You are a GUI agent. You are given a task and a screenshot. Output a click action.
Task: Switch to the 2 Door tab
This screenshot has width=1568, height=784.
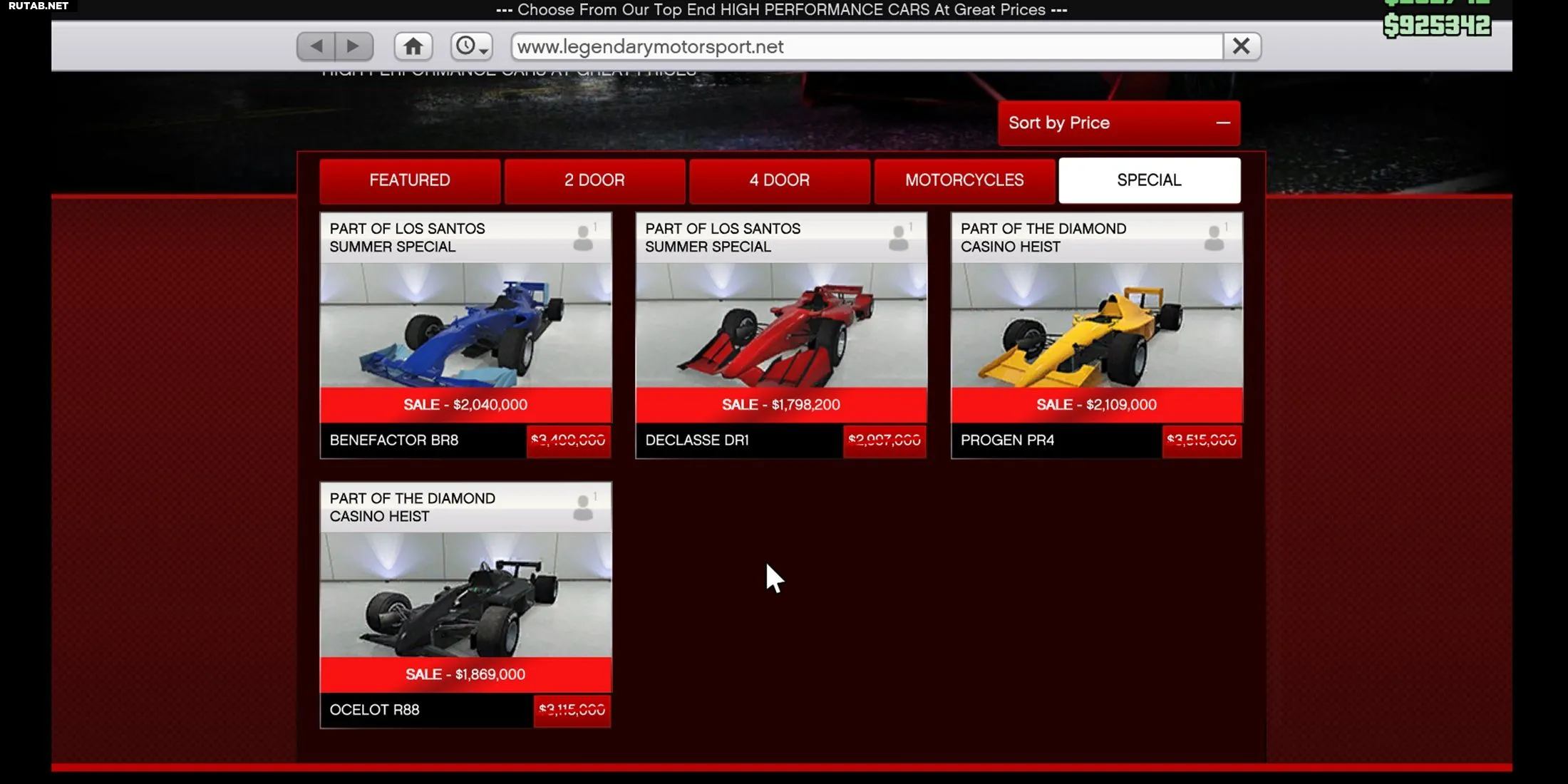[x=594, y=180]
